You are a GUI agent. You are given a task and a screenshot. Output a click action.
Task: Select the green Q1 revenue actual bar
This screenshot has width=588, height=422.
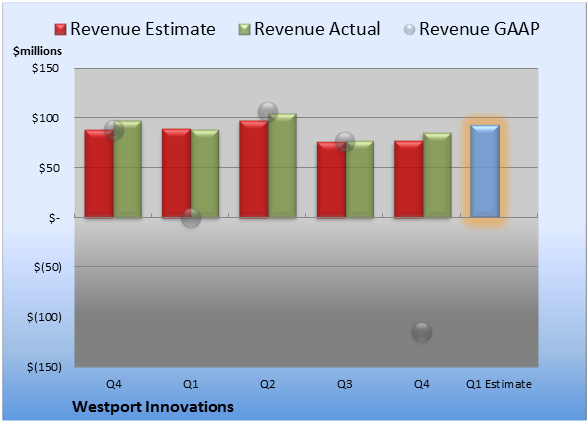[x=205, y=174]
